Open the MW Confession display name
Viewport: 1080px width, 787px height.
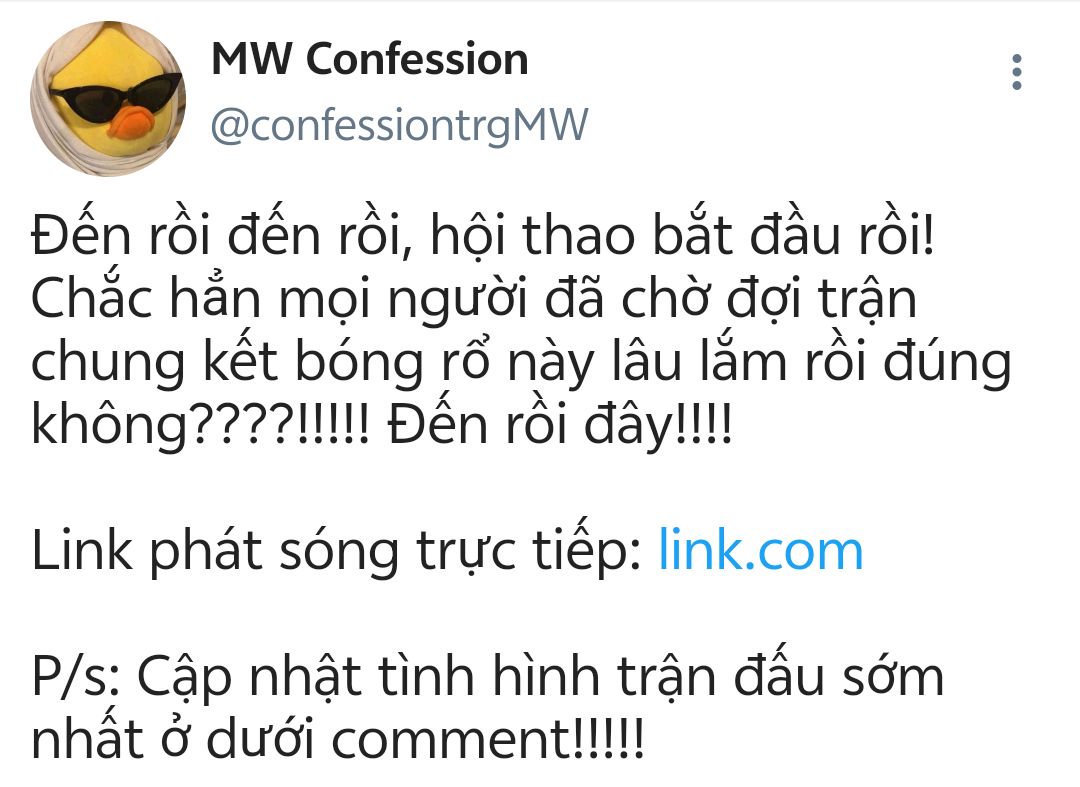click(369, 60)
